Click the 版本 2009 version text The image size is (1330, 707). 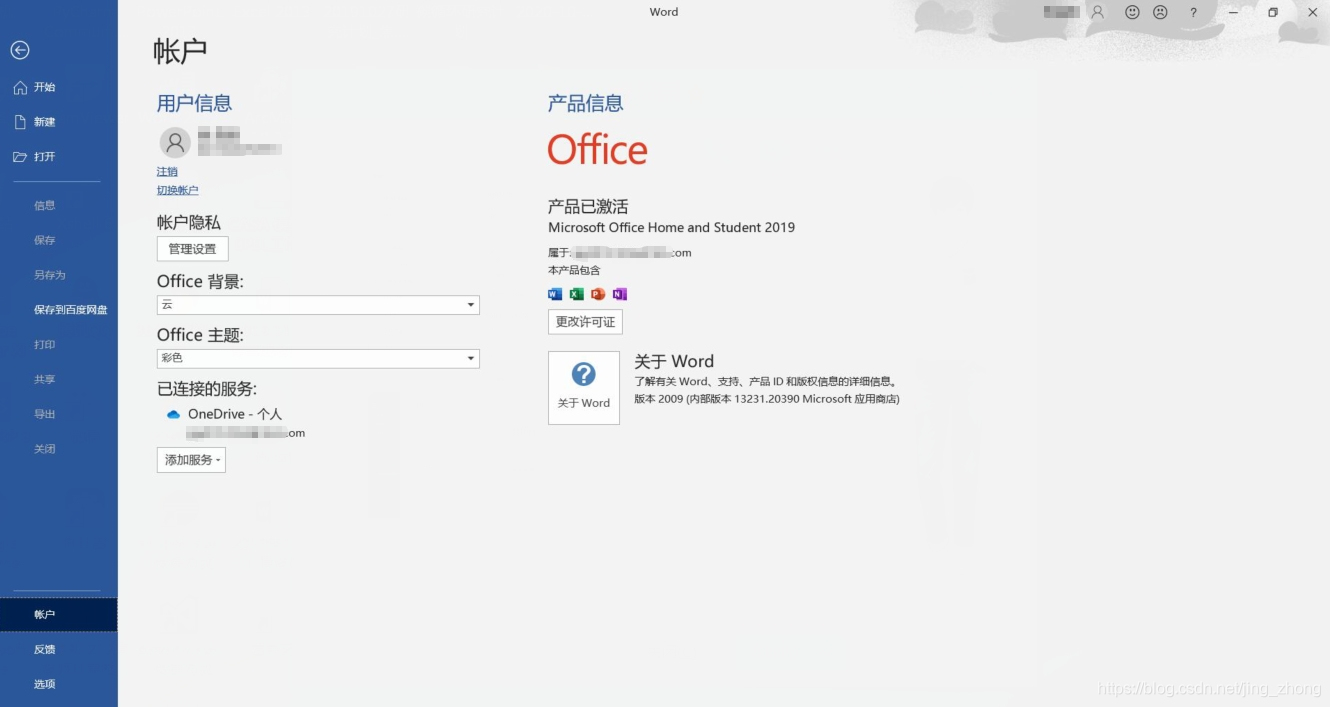[767, 399]
